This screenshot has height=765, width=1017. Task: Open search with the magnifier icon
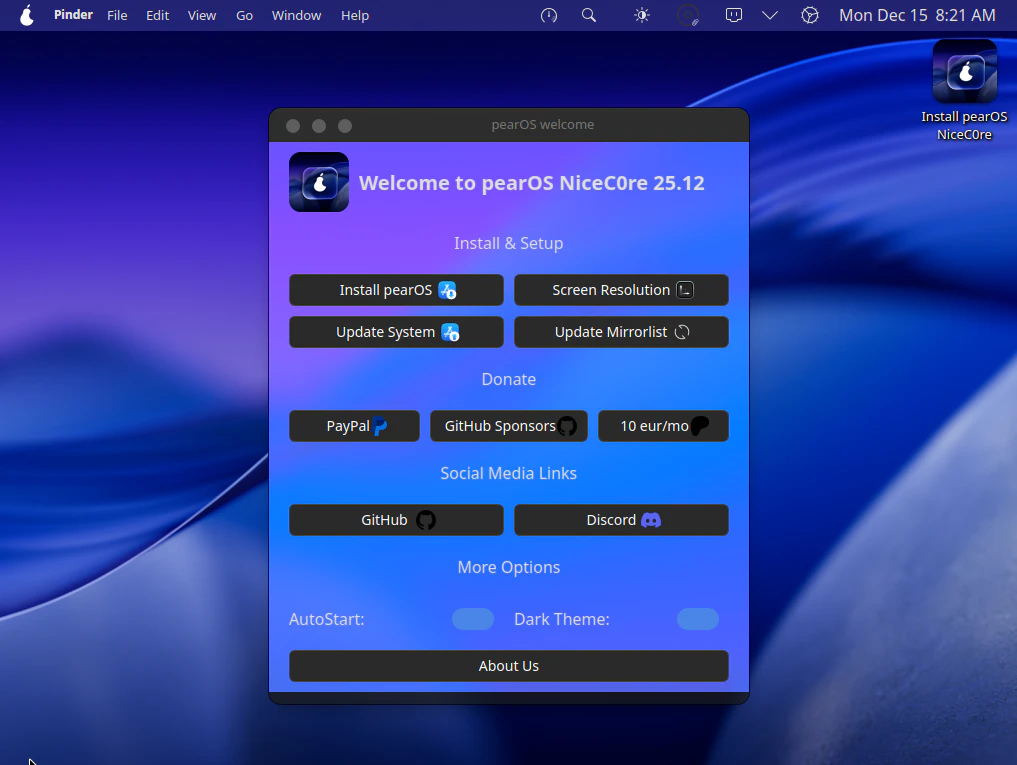589,15
